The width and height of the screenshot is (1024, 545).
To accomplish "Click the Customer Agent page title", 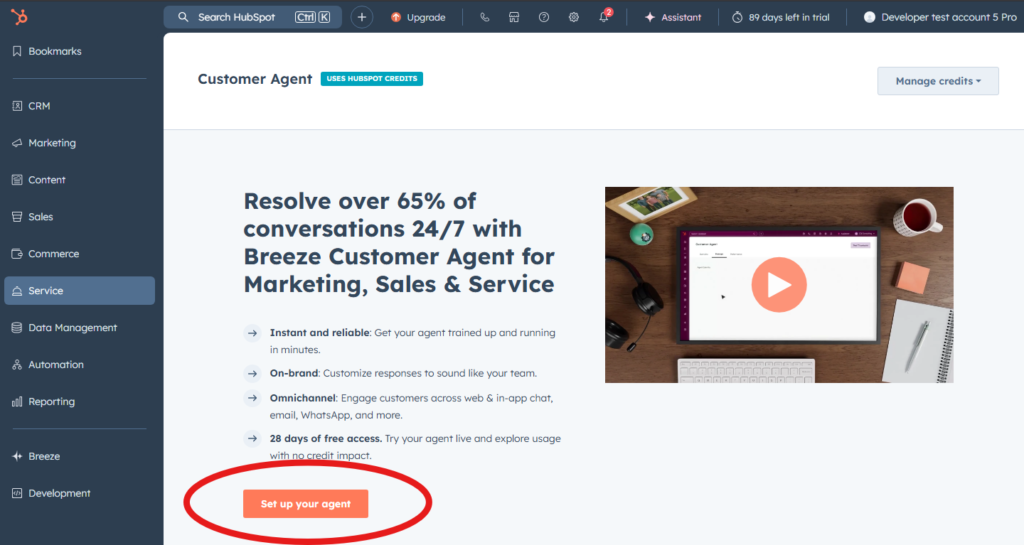I will [255, 79].
